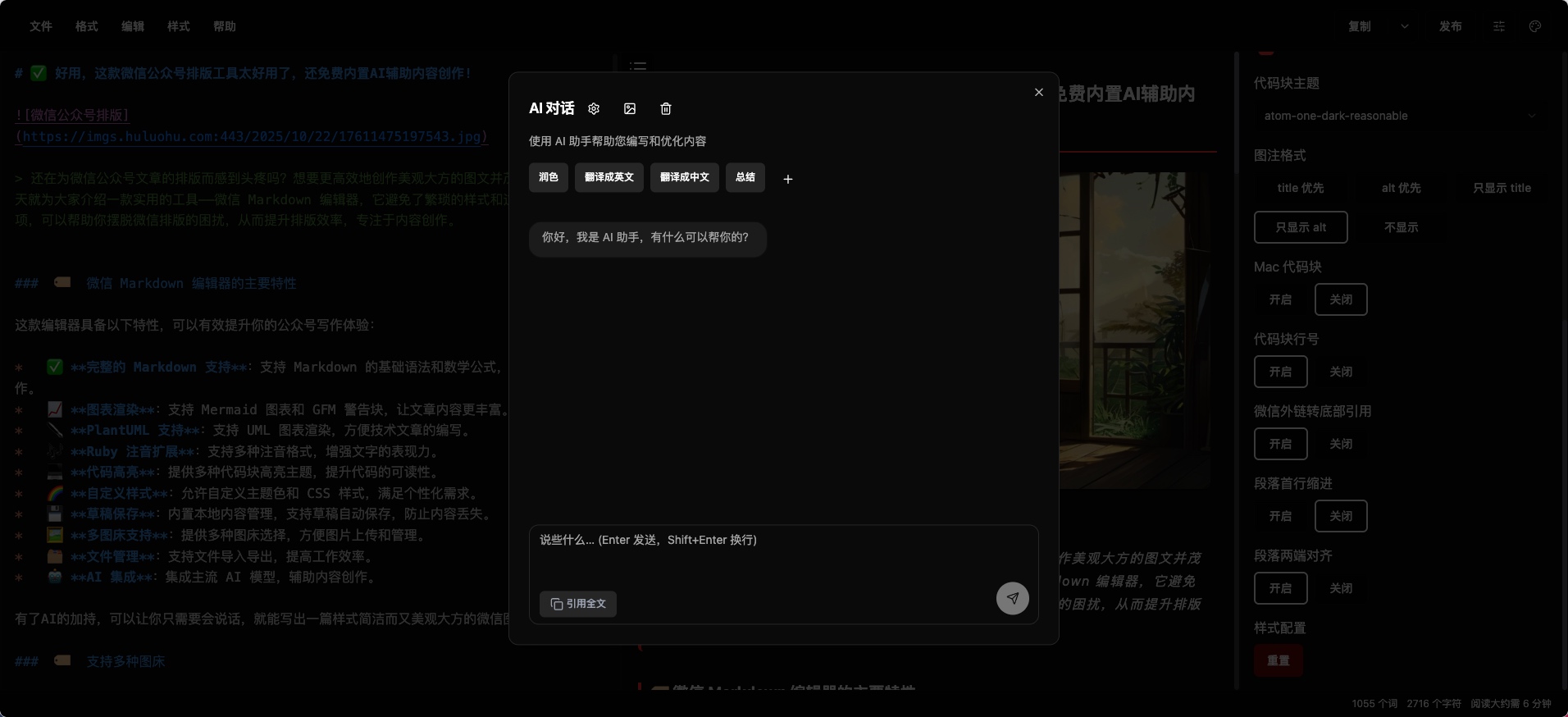Click the outline list icon above preview
Viewport: 1568px width, 717px height.
(638, 65)
